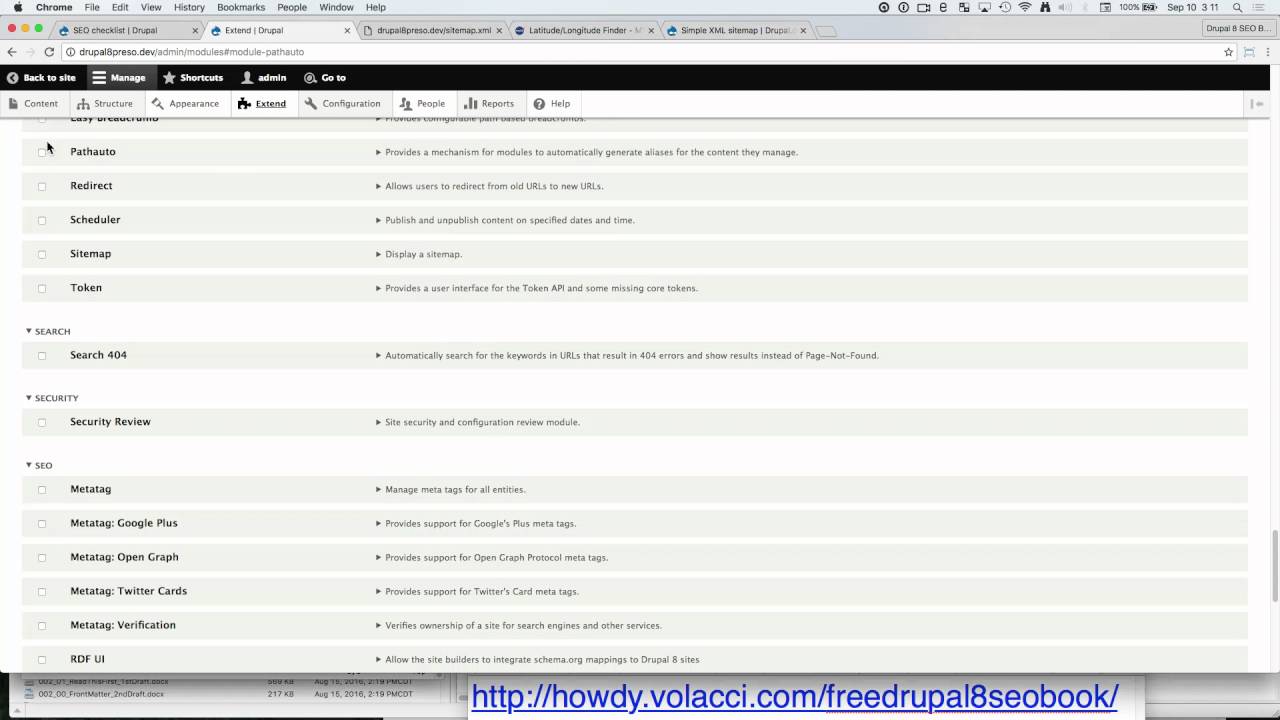
Task: Enable the Search 404 module checkbox
Action: pyautogui.click(x=42, y=355)
